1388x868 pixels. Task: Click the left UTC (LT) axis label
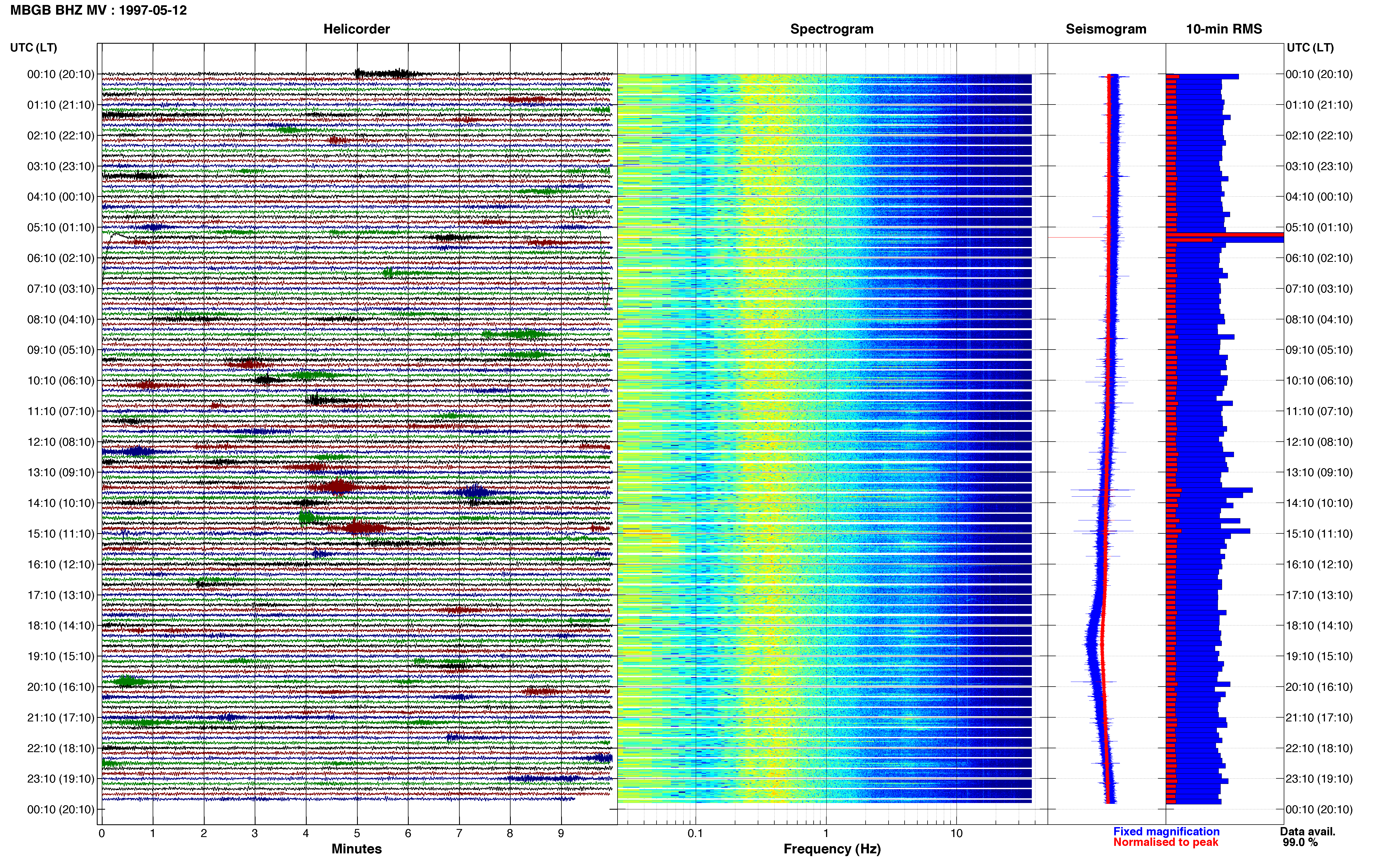(x=34, y=48)
